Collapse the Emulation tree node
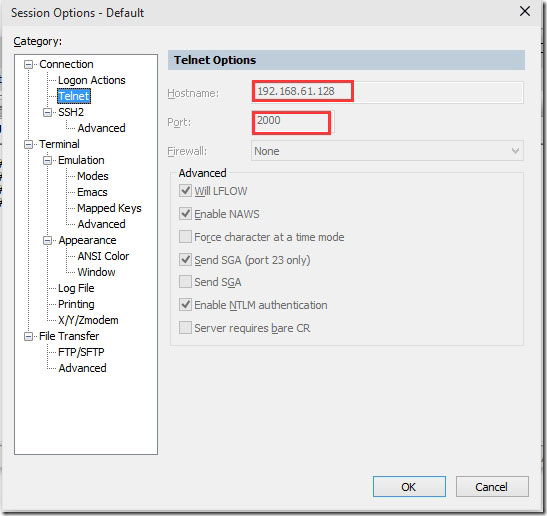This screenshot has width=547, height=516. click(x=47, y=160)
